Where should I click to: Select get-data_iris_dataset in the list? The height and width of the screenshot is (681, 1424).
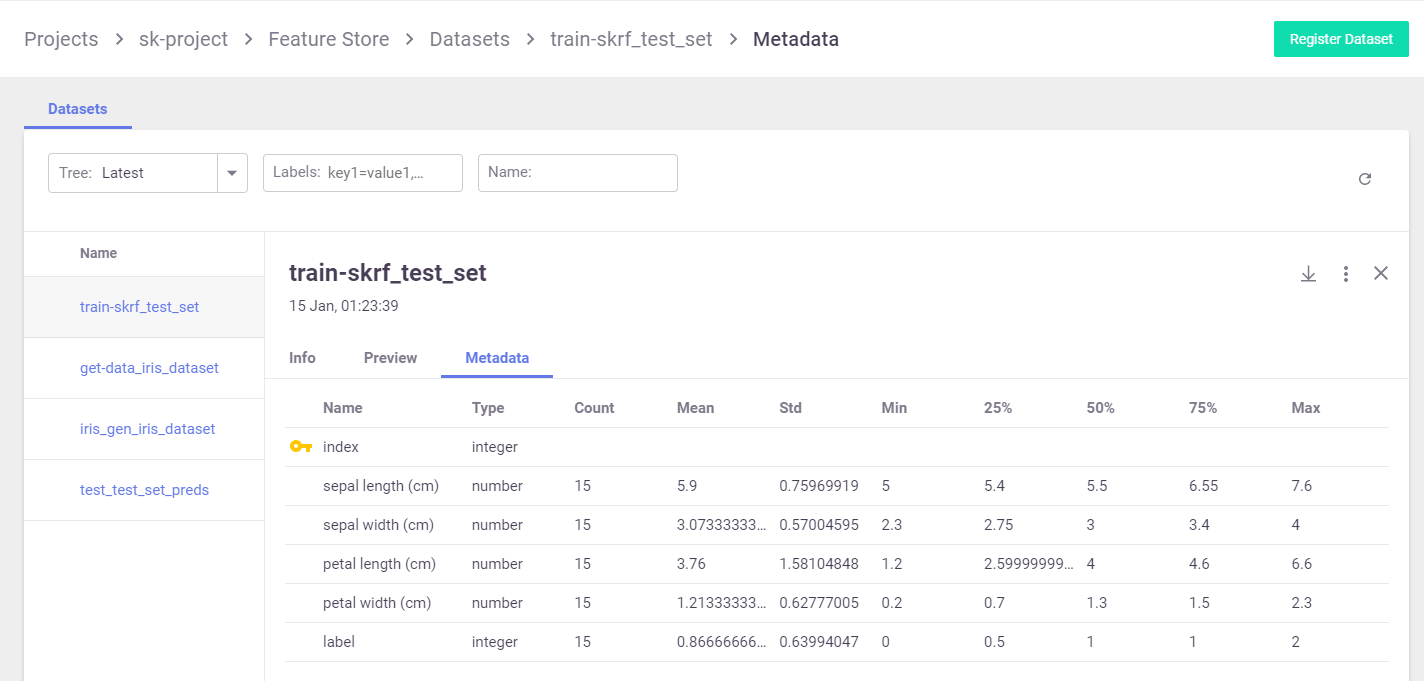point(149,368)
